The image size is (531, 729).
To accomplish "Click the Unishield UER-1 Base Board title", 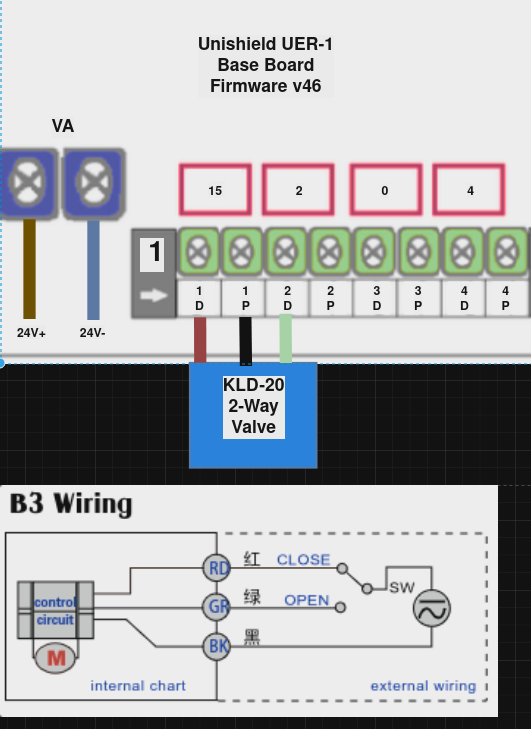I will (266, 65).
